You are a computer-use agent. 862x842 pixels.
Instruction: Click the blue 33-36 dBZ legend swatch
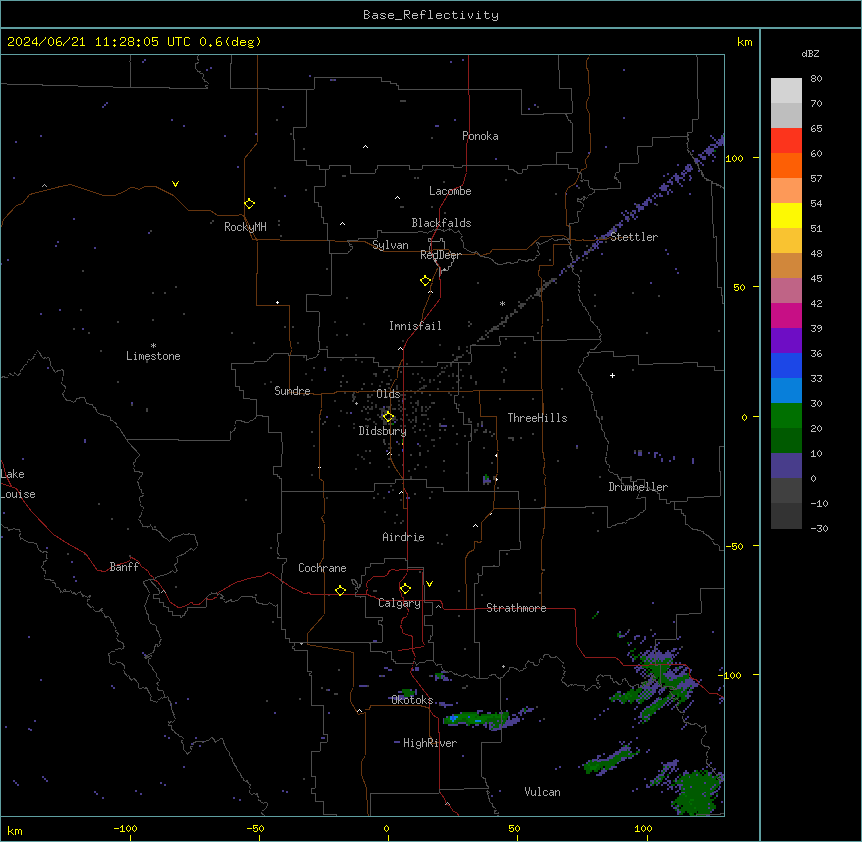tap(786, 365)
